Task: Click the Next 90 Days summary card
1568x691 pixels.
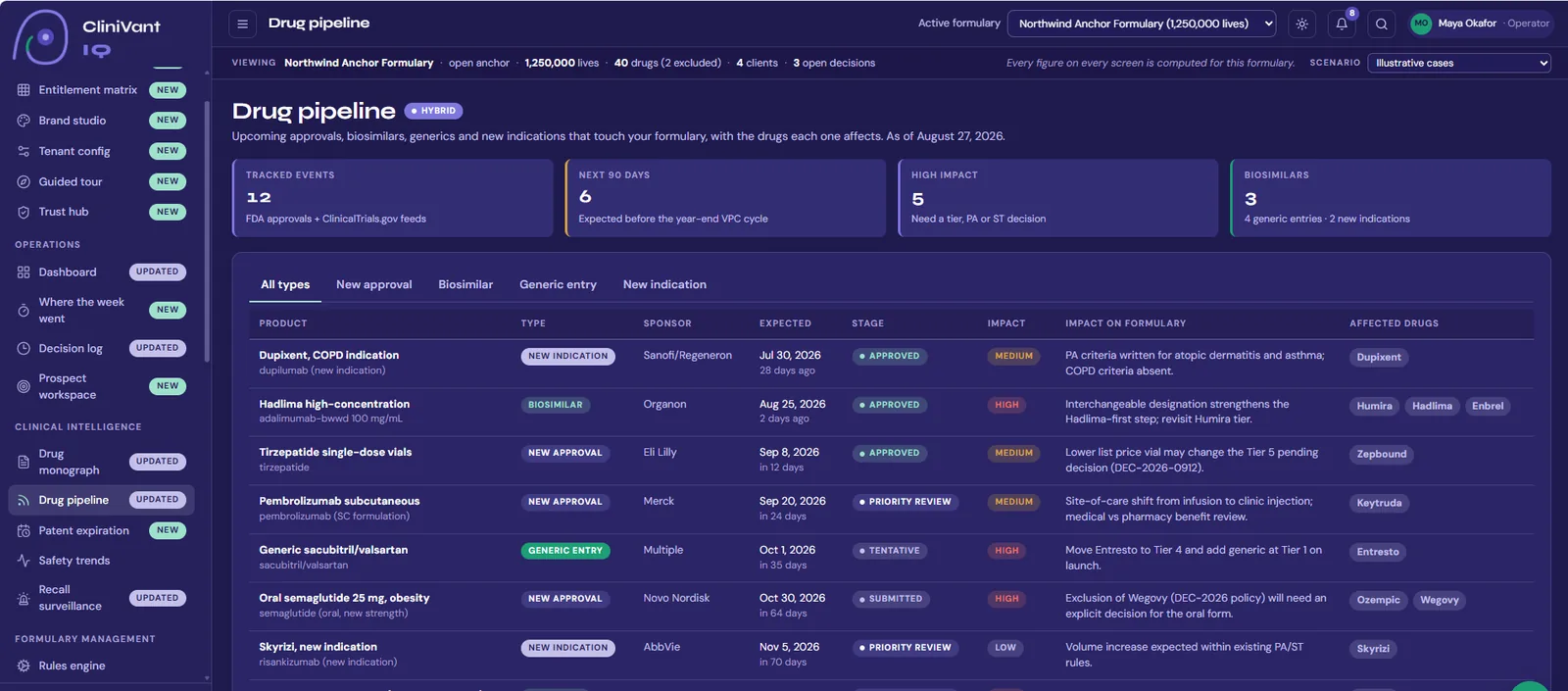Action: click(x=726, y=198)
